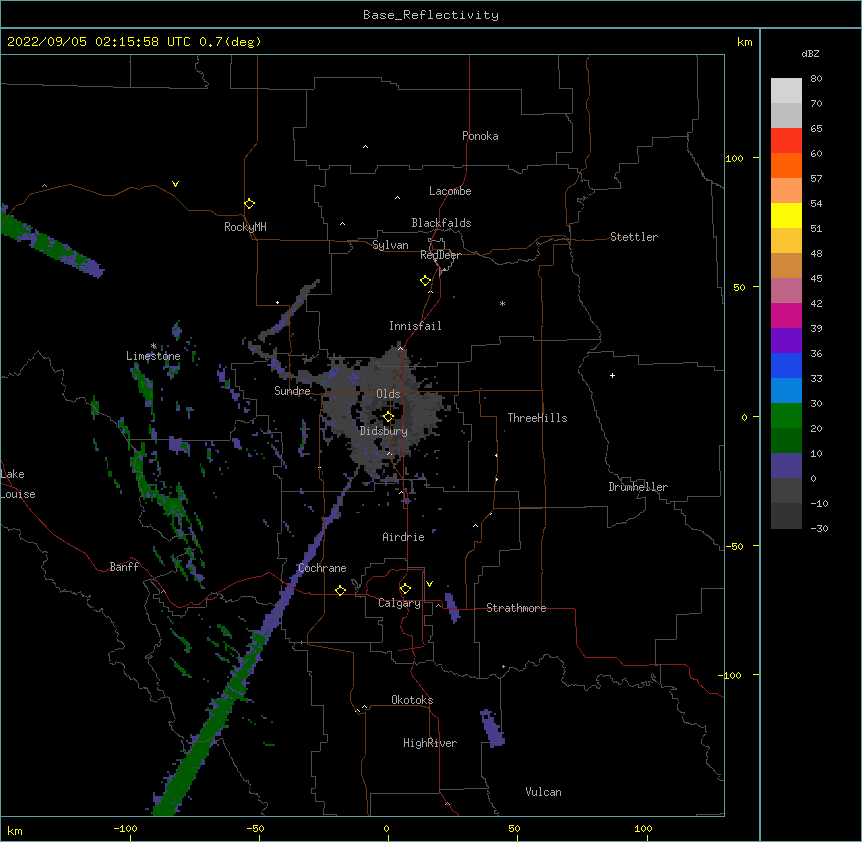Click the -100 value on the bottom axis

pos(125,828)
